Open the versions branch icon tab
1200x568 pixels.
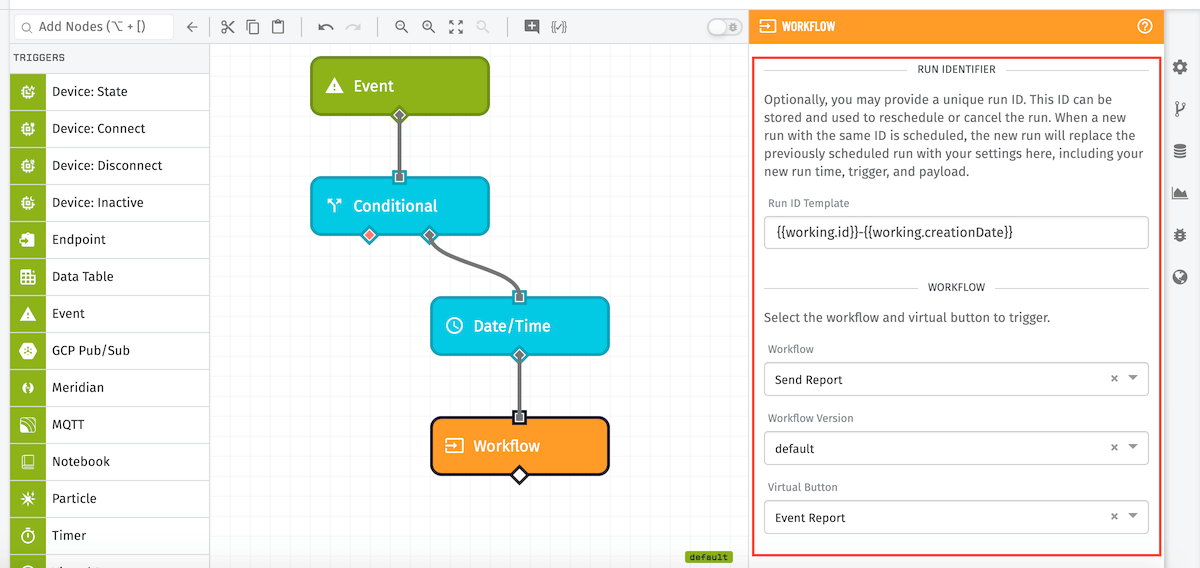pyautogui.click(x=1180, y=109)
